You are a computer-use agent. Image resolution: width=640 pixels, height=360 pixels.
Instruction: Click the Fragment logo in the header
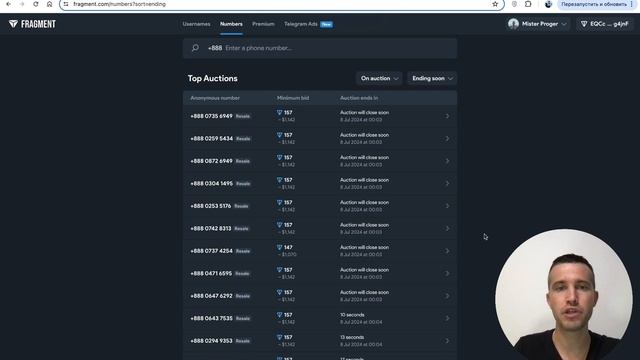tap(32, 24)
